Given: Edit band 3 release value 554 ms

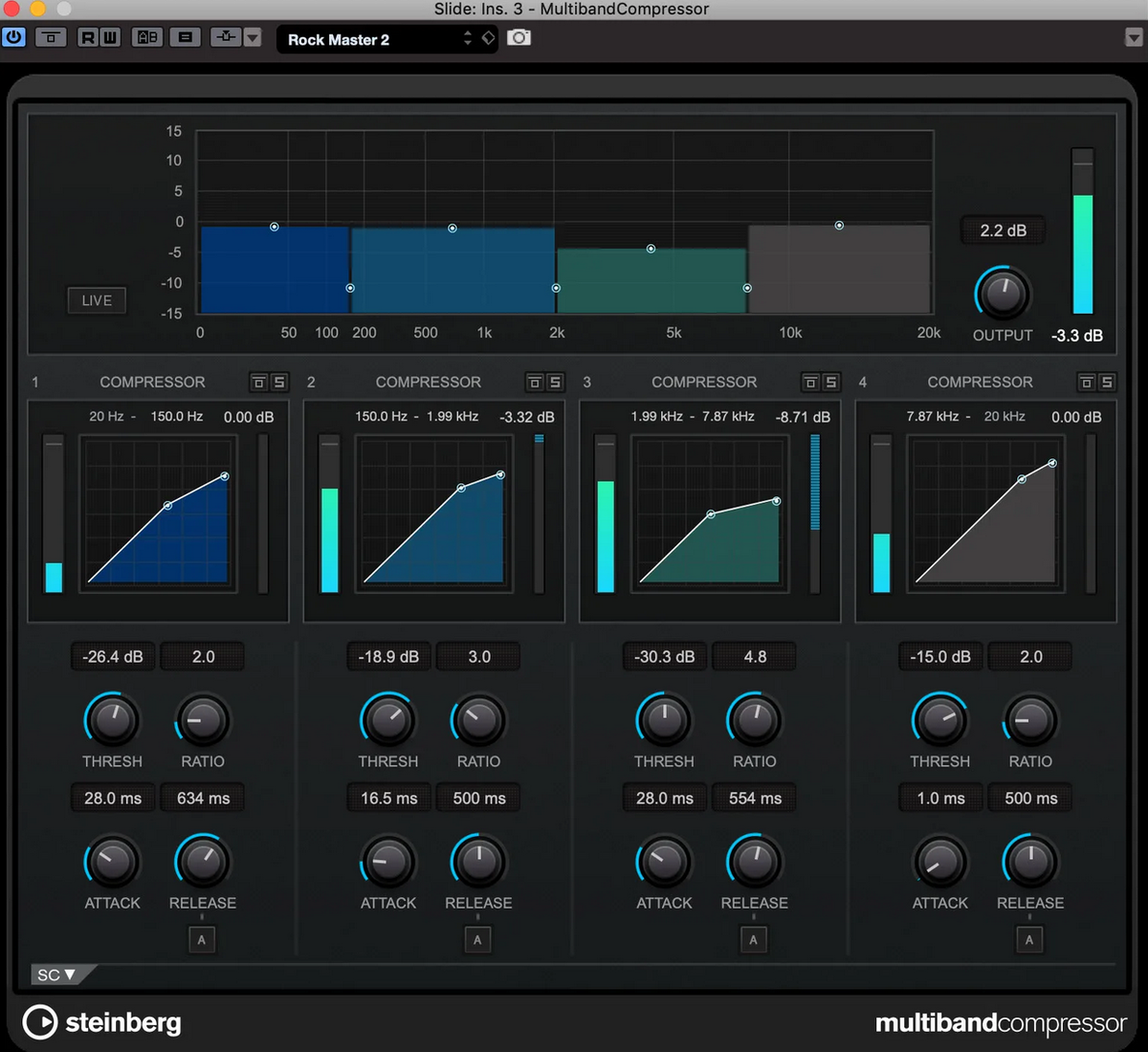Looking at the screenshot, I should pyautogui.click(x=755, y=799).
